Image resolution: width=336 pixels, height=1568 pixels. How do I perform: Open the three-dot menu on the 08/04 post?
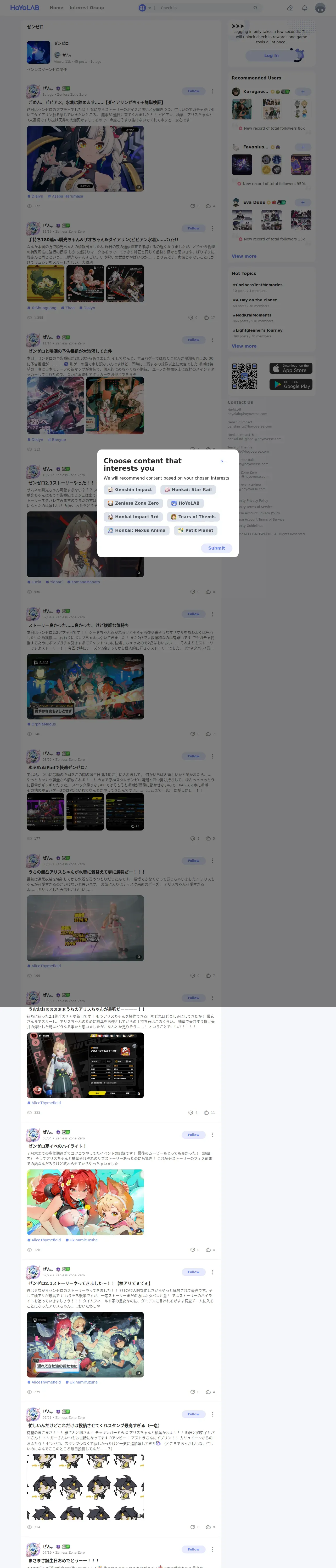pyautogui.click(x=212, y=1135)
